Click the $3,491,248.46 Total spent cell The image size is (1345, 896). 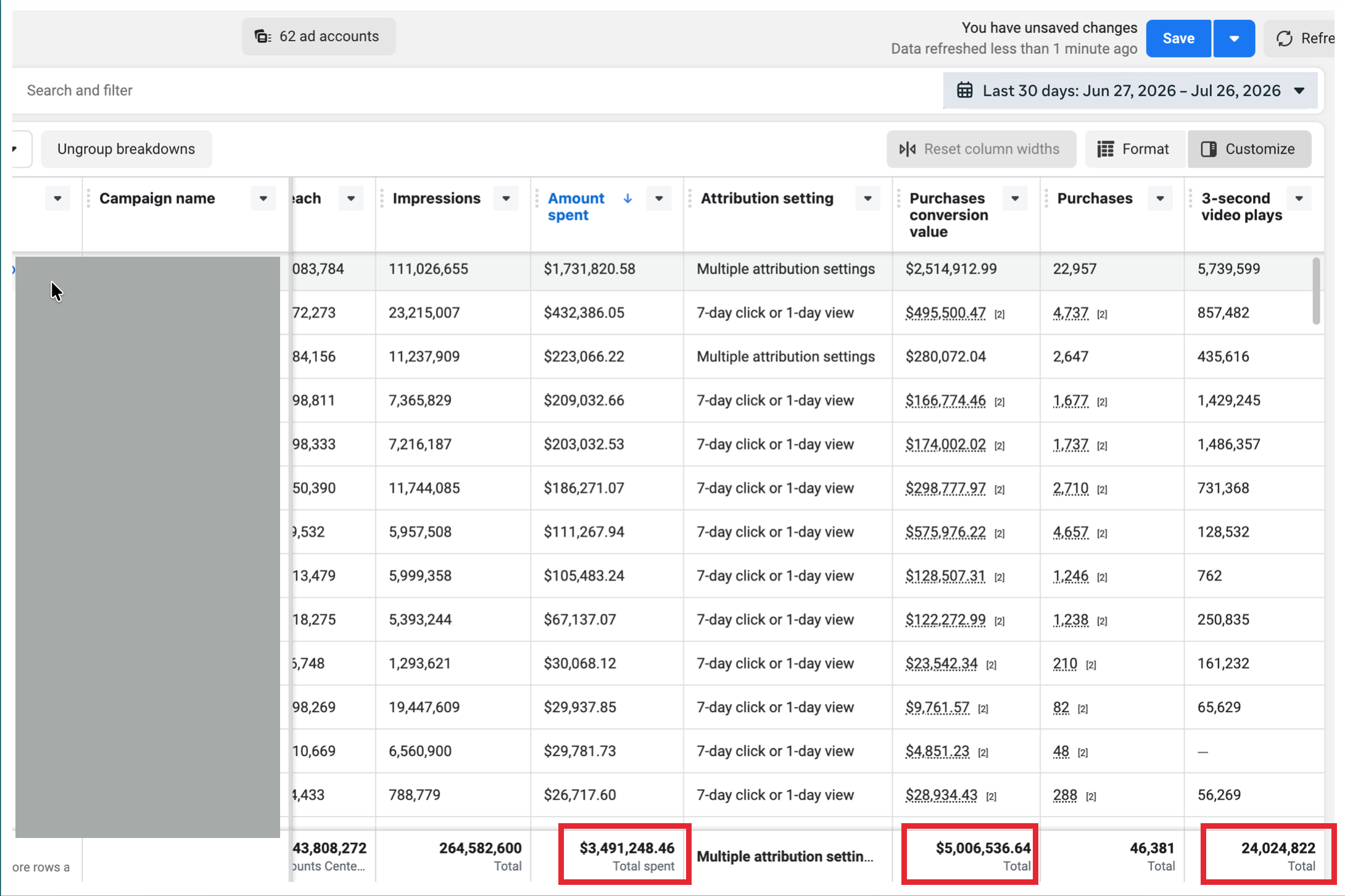626,855
